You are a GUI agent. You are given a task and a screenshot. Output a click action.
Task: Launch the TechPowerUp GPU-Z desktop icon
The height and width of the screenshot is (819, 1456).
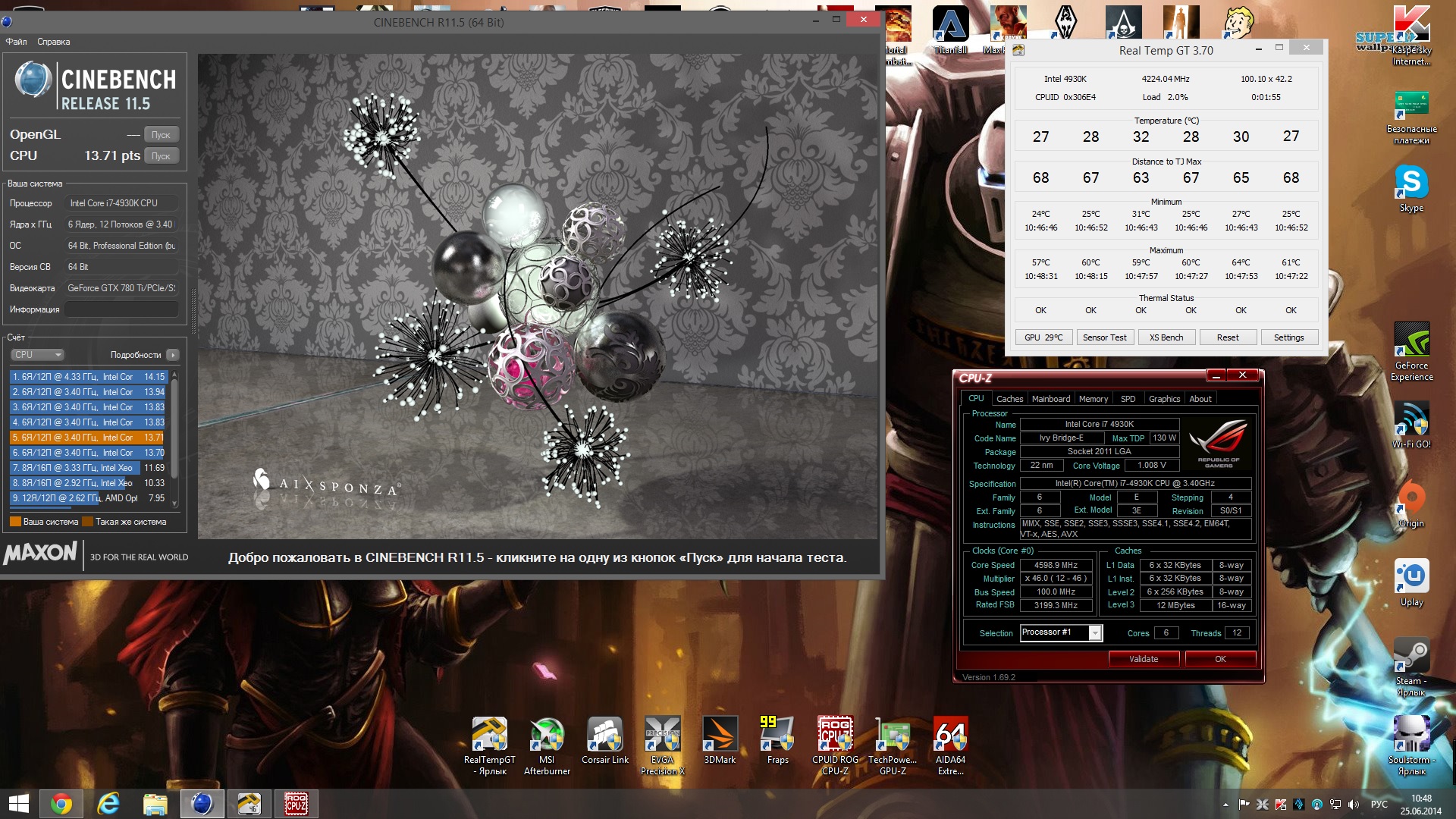click(893, 745)
